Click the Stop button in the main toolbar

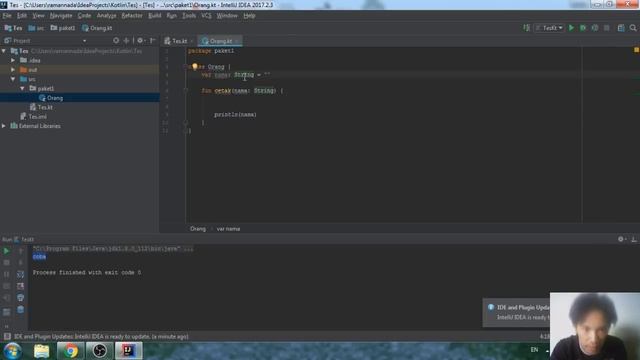click(607, 28)
